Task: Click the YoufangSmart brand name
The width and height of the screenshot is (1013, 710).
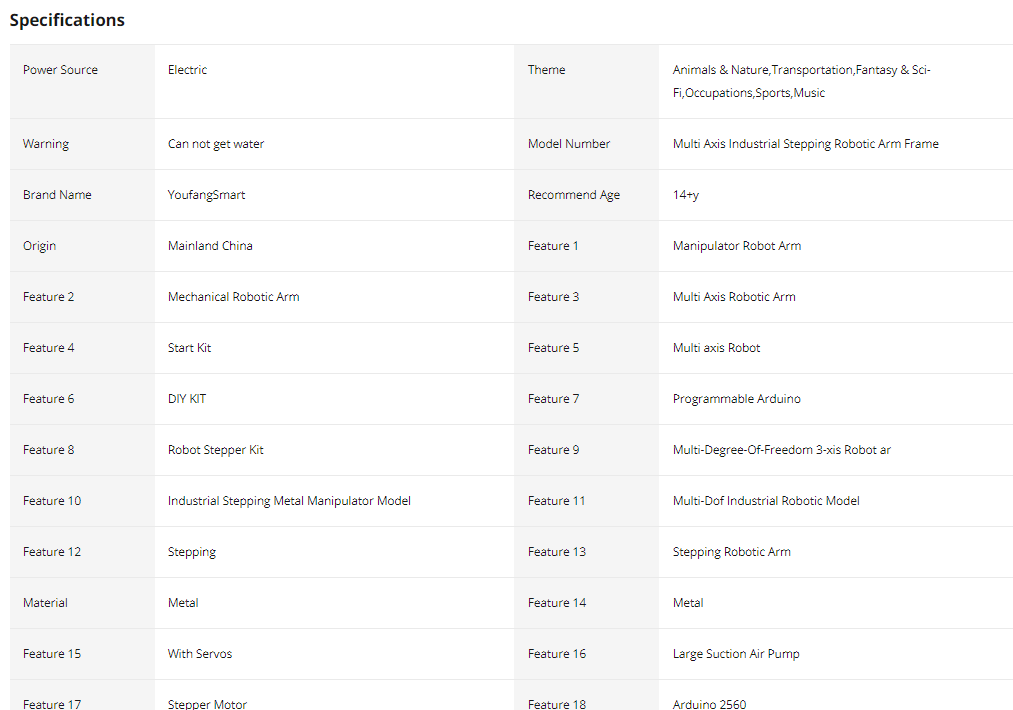Action: 206,195
